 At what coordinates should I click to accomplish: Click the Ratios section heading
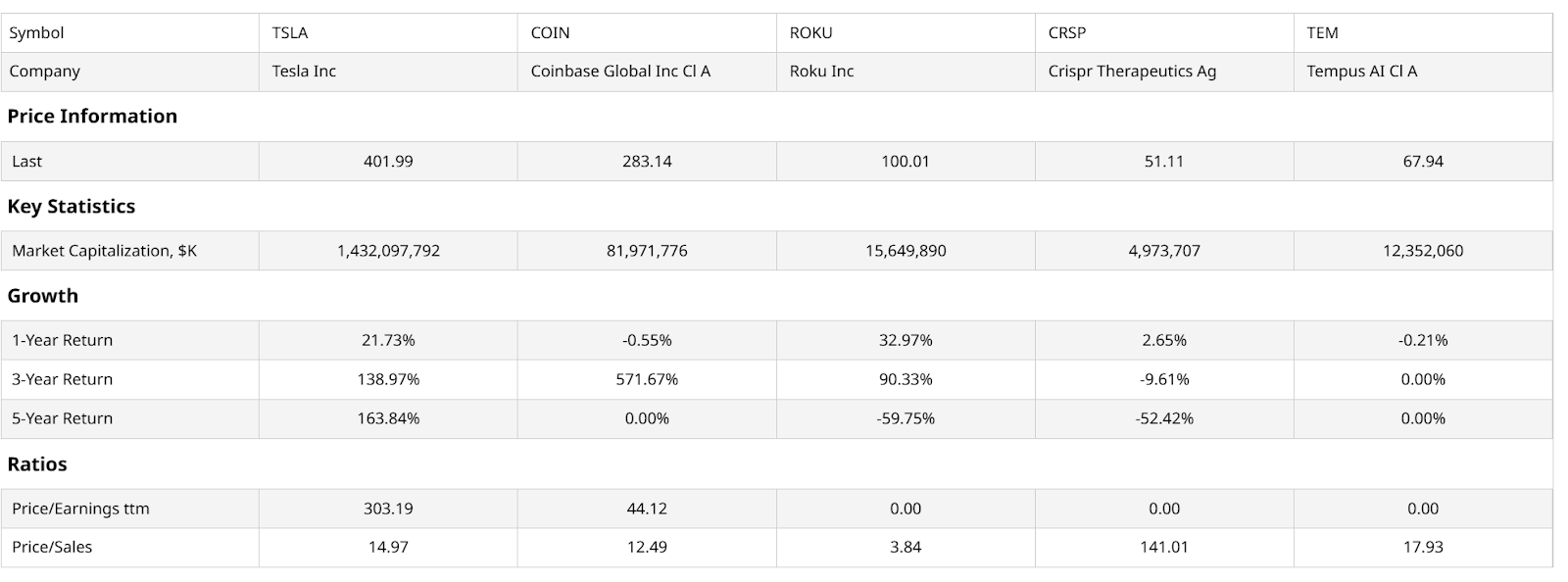(x=37, y=464)
